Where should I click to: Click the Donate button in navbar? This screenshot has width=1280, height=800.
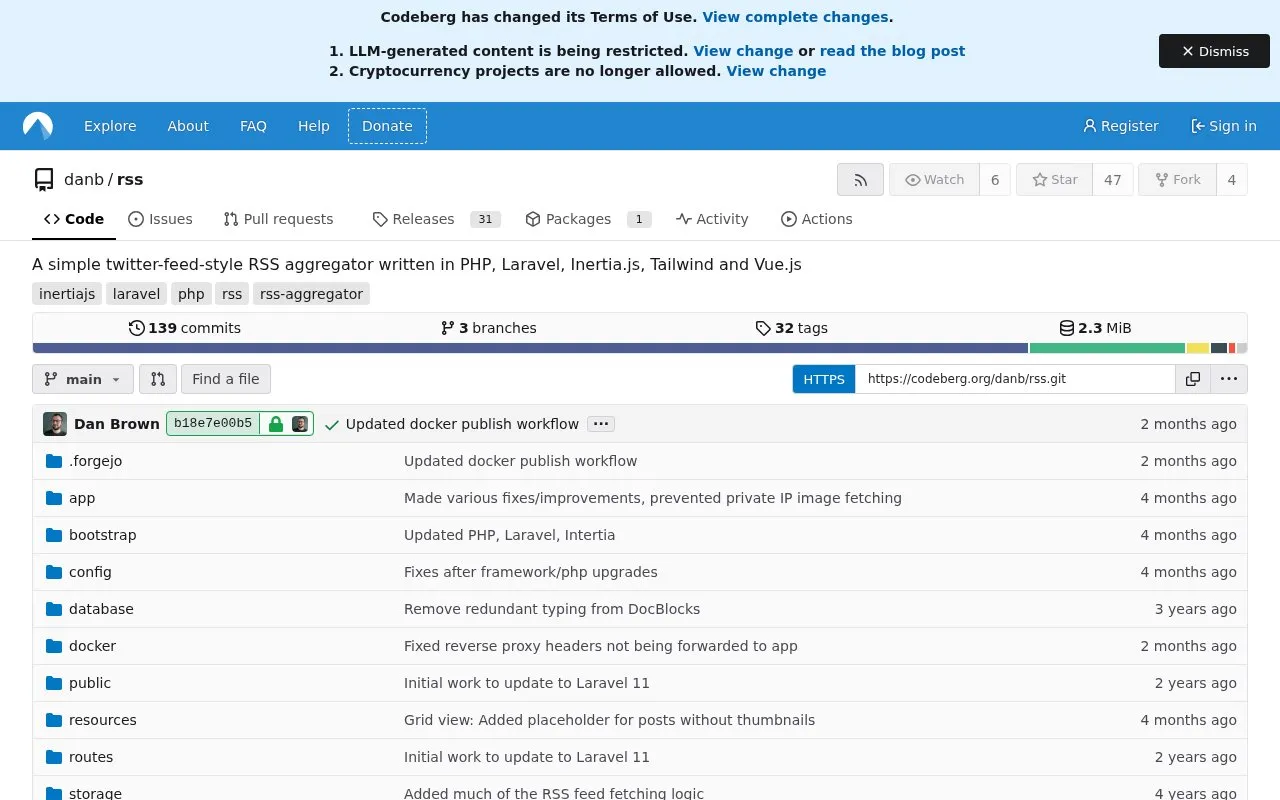(x=387, y=126)
